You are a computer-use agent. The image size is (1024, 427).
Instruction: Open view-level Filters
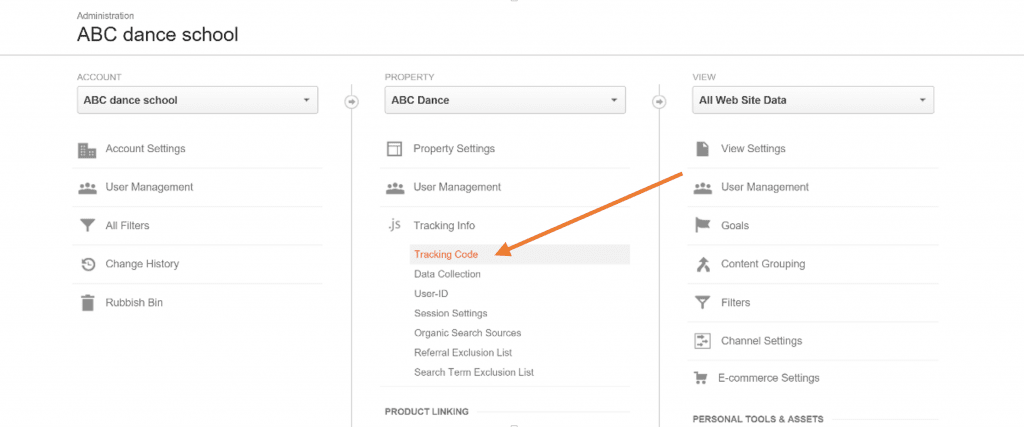tap(735, 303)
